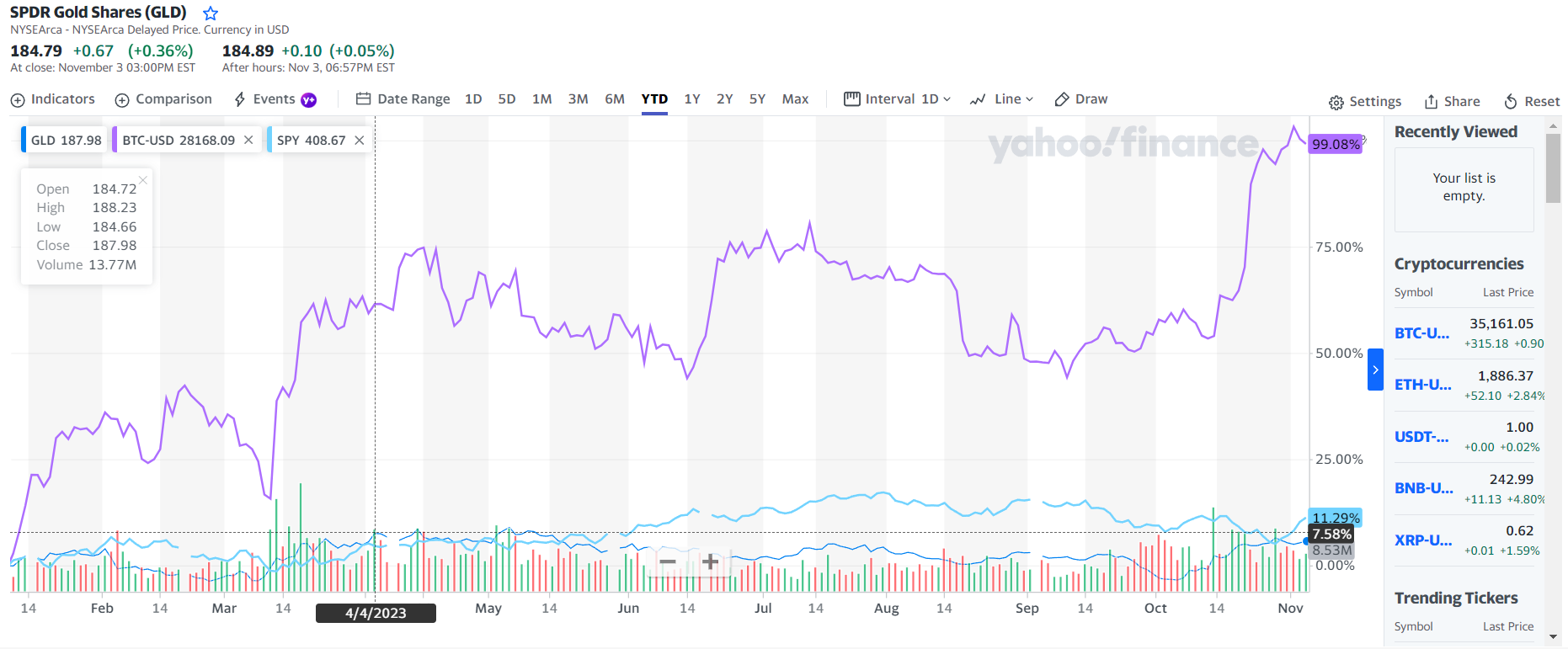Click XRP price 0.62
This screenshot has height=649, width=1568.
click(1520, 531)
